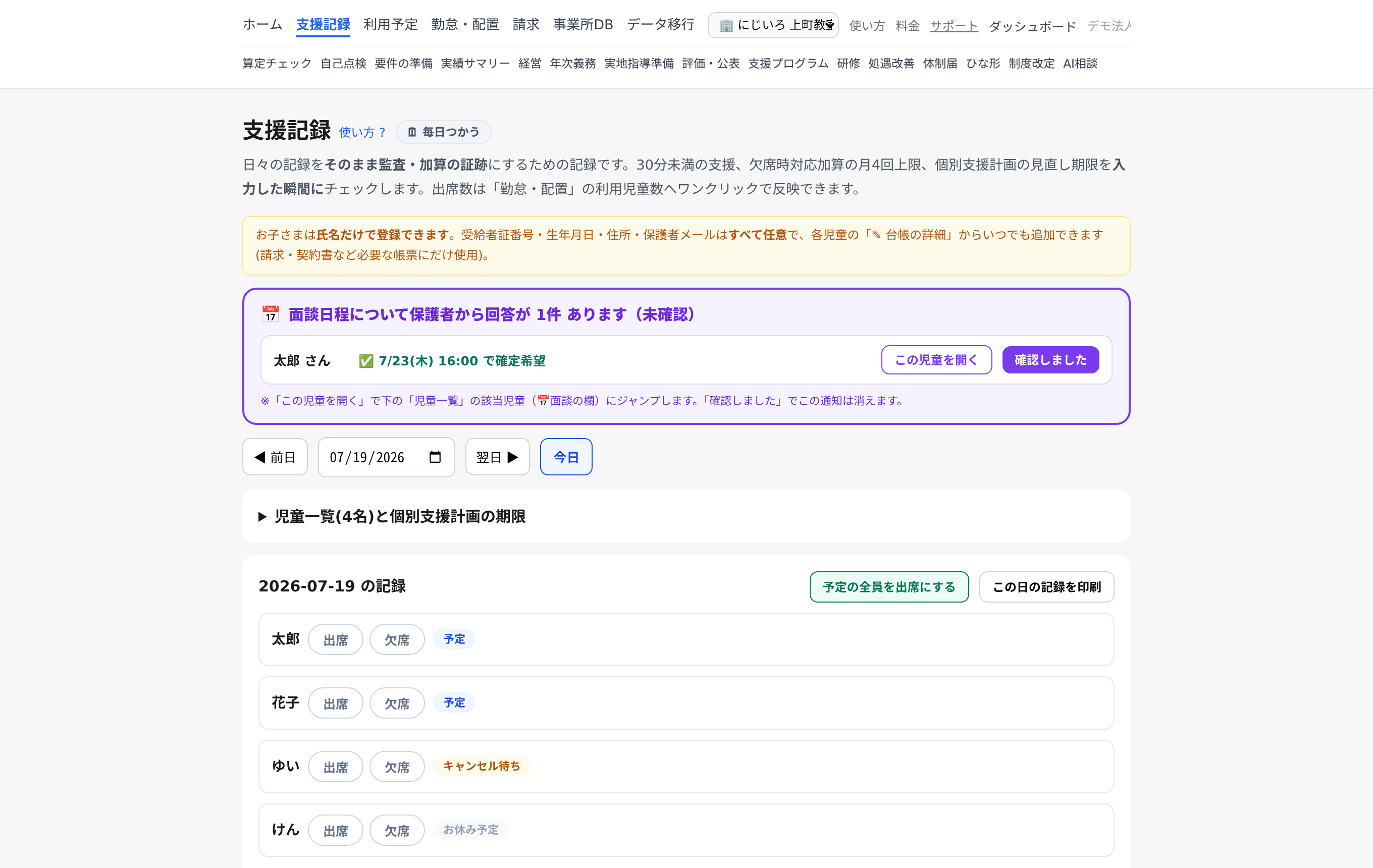Mark 花子 as 出席
The image size is (1373, 868).
335,703
